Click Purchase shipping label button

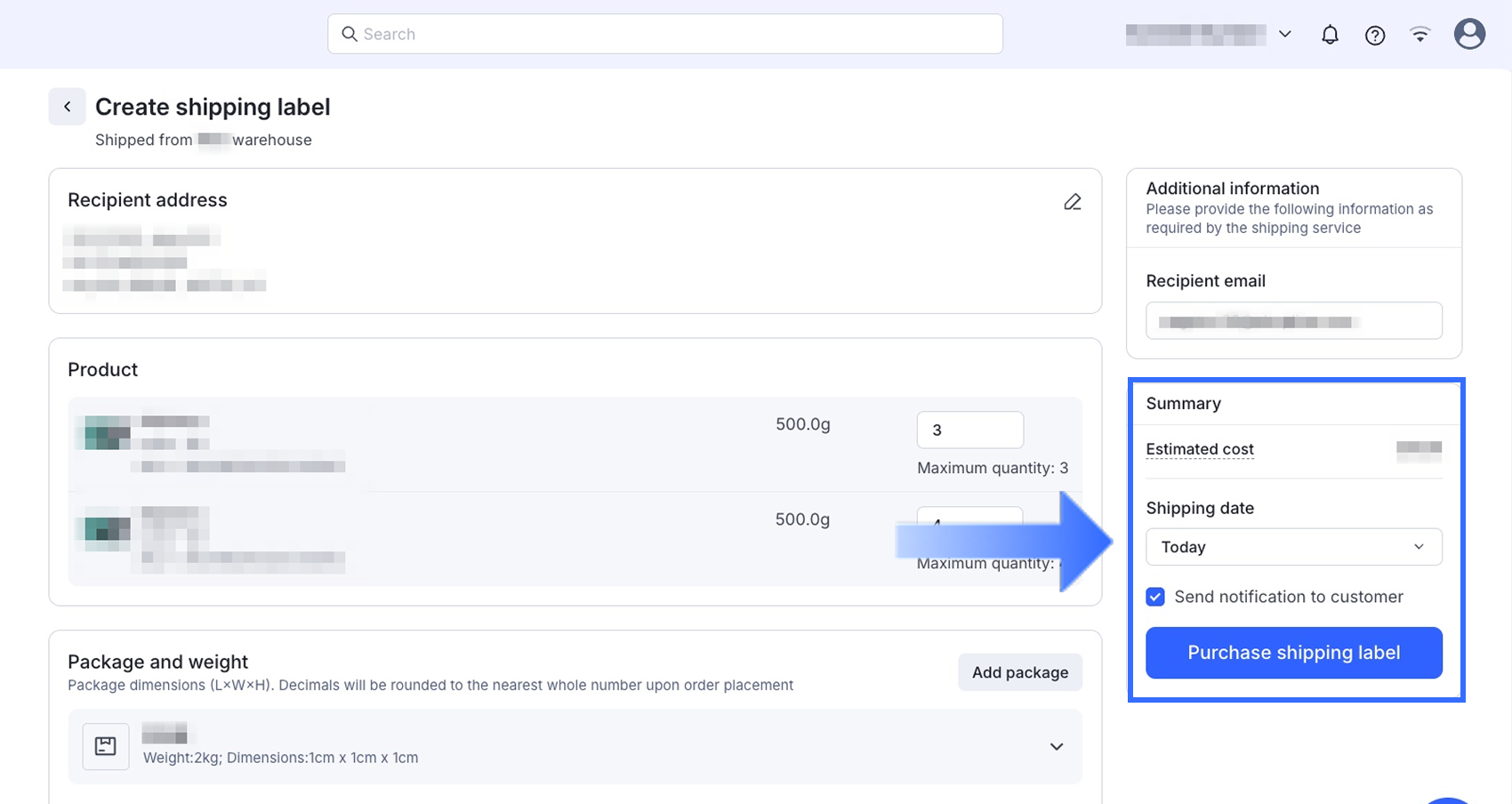click(1293, 653)
